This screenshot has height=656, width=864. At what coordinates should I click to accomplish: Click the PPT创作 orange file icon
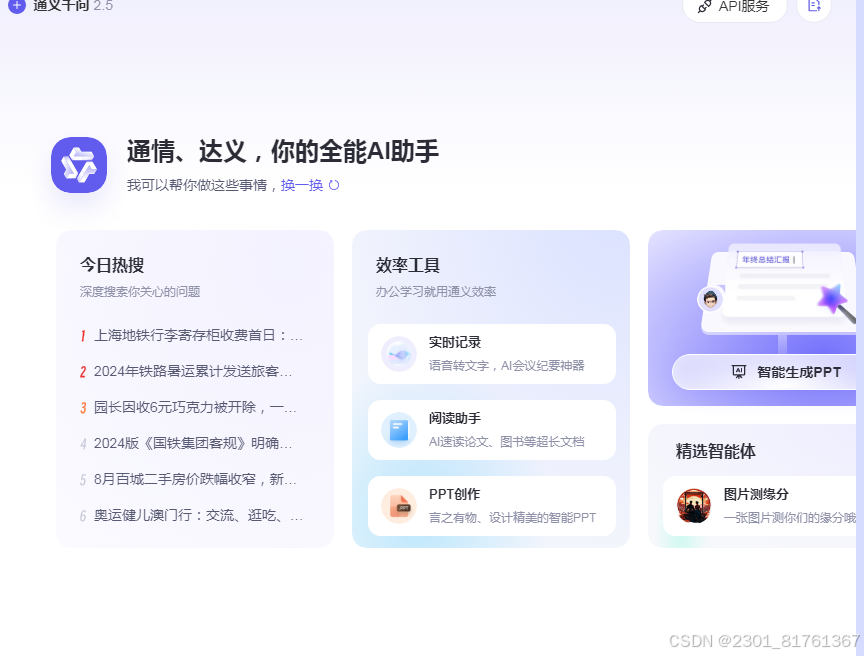click(399, 506)
